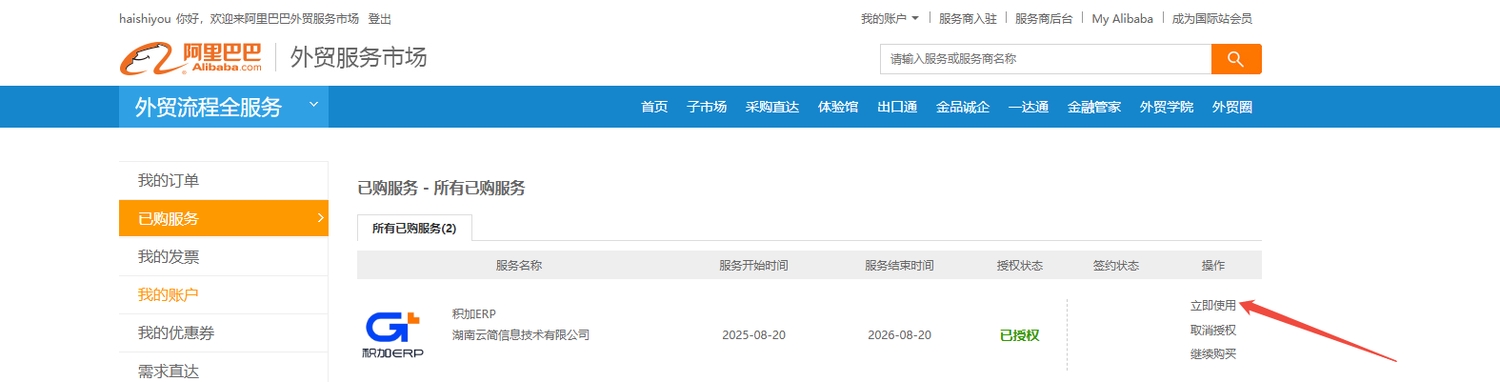This screenshot has height=382, width=1500.
Task: Click the orange search magnifier button
Action: pos(1236,59)
